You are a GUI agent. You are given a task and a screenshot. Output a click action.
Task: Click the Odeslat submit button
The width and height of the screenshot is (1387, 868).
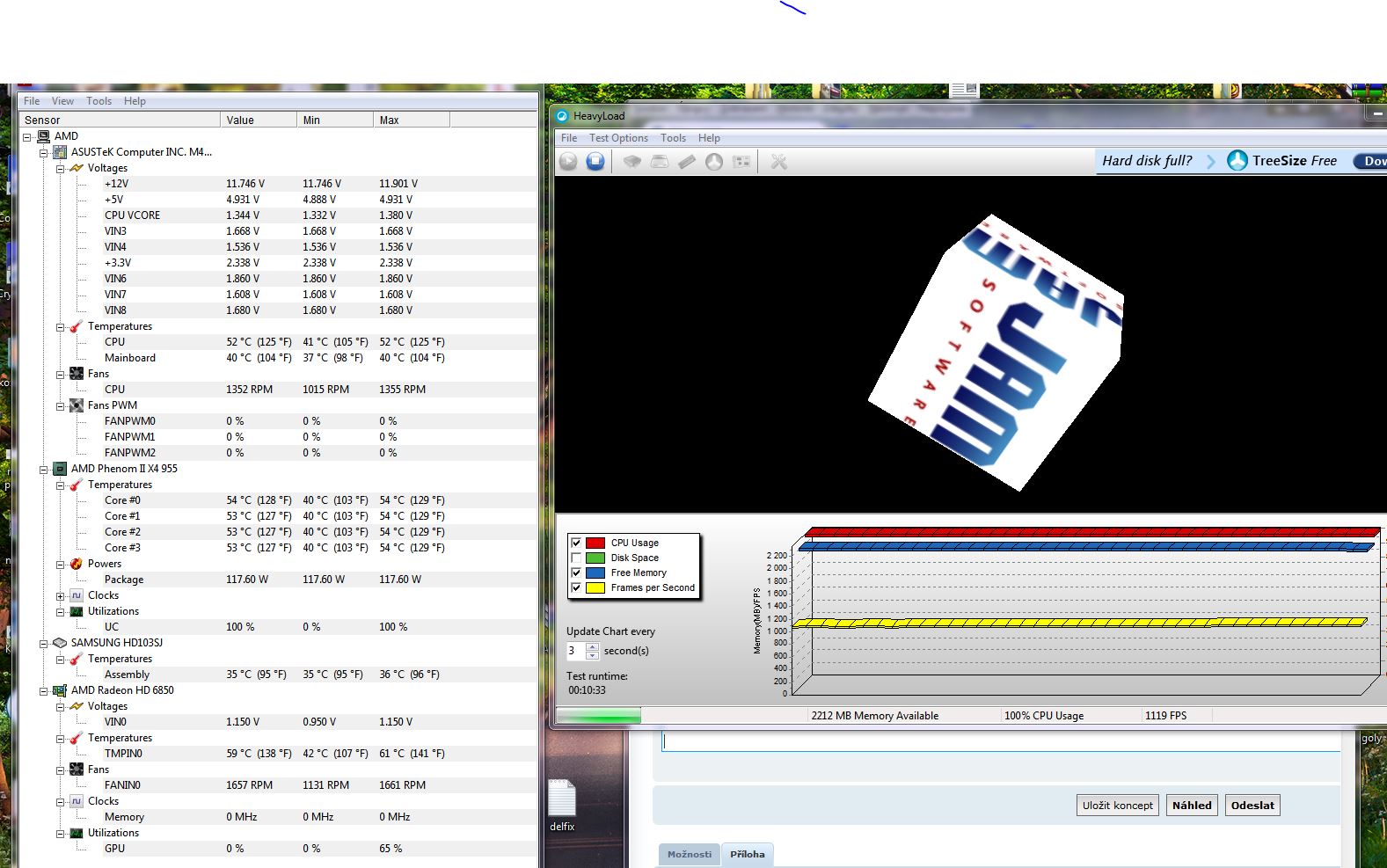click(1252, 806)
